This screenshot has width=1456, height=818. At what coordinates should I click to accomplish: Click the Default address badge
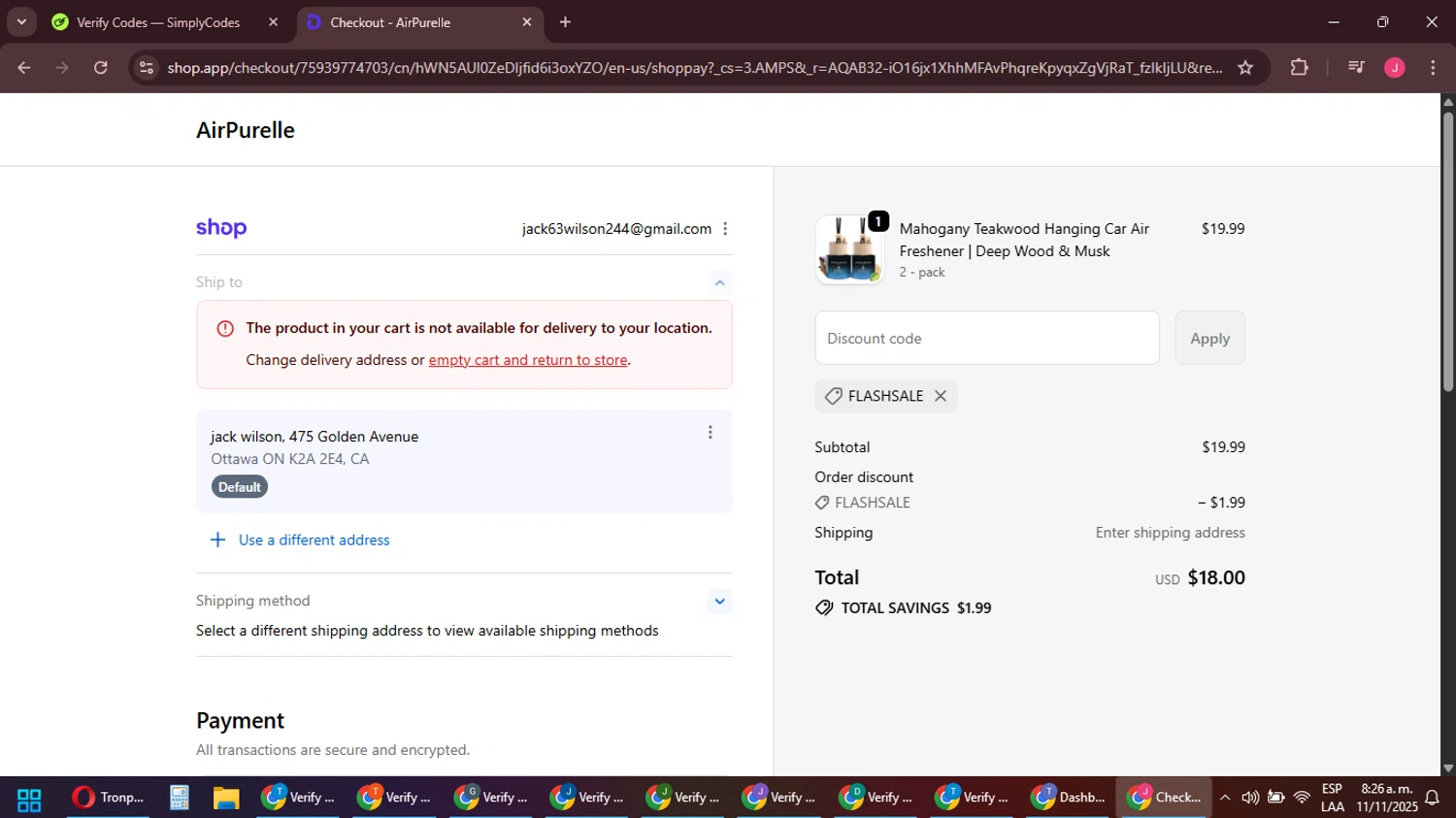pyautogui.click(x=239, y=487)
